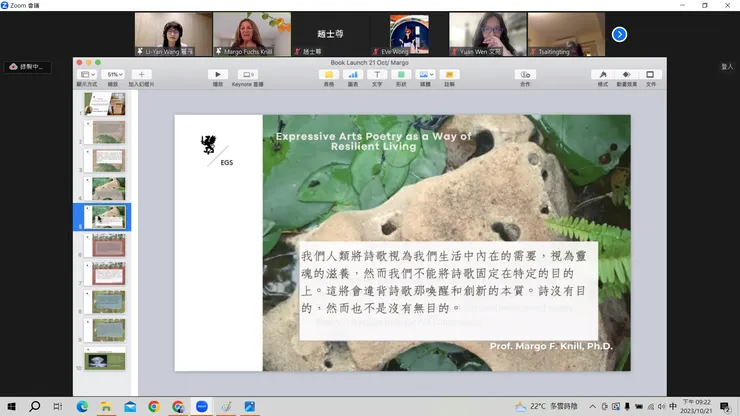
Task: Launch Microsoft Edge from taskbar
Action: [83, 407]
